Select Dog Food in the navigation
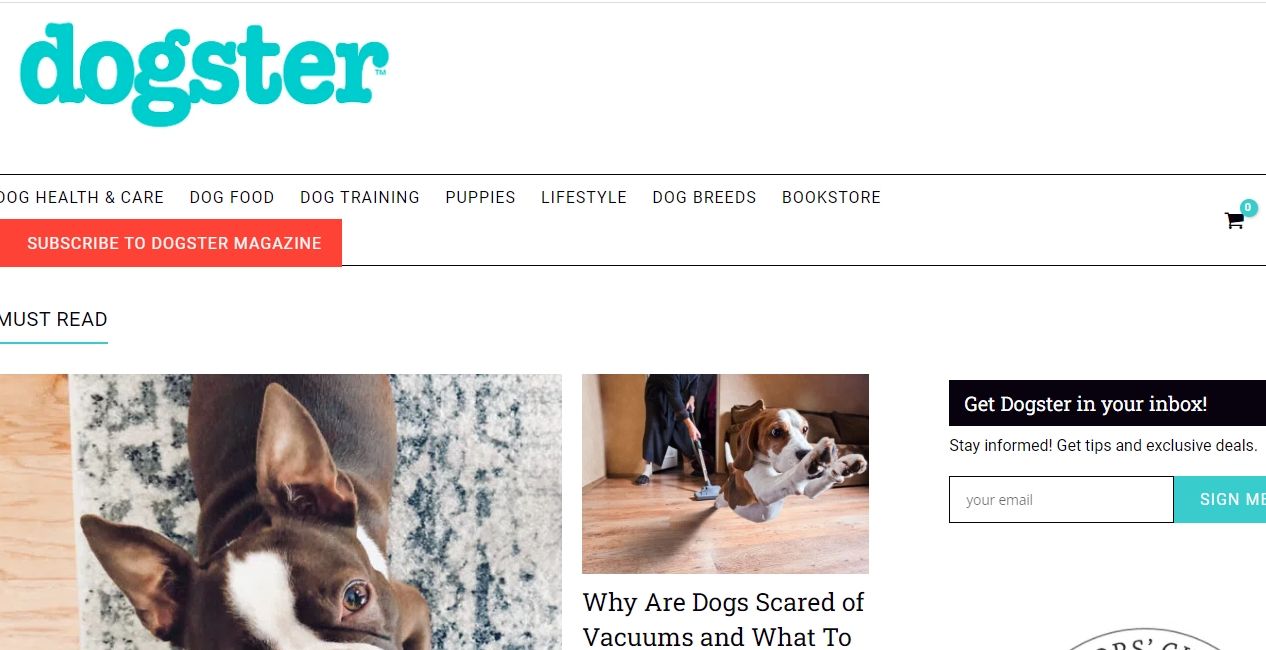 (x=232, y=197)
